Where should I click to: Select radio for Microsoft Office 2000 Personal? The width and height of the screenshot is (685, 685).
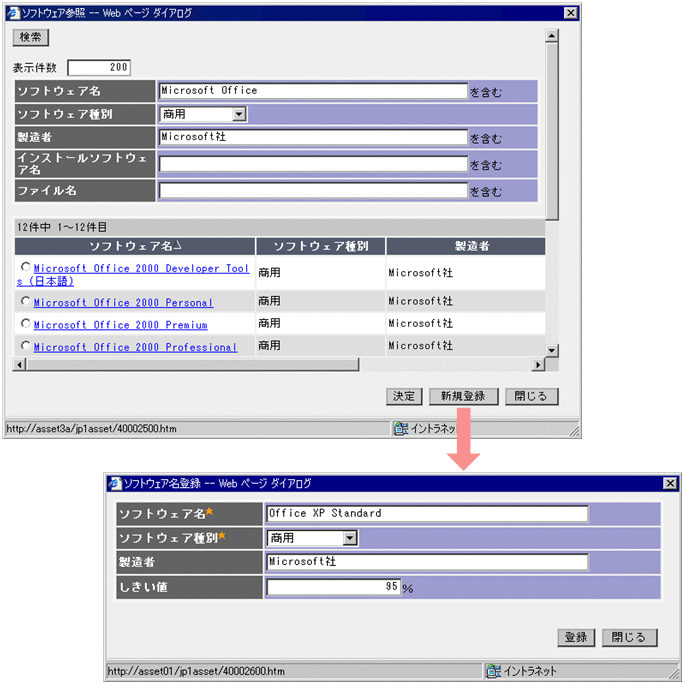pos(25,301)
